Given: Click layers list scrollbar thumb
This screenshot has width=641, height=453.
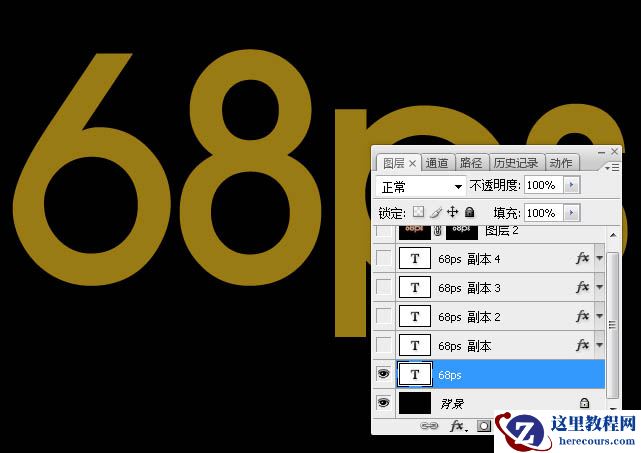Looking at the screenshot, I should point(612,325).
